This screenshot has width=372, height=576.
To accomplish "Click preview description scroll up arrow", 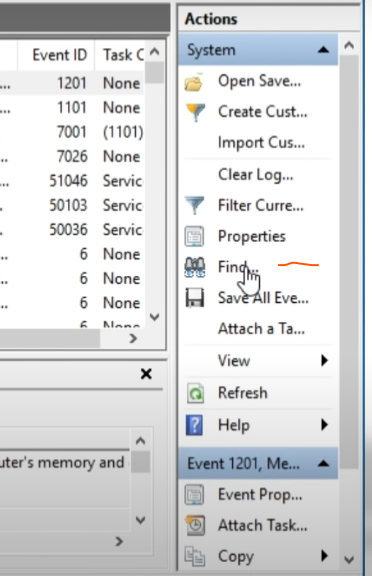I will (140, 440).
